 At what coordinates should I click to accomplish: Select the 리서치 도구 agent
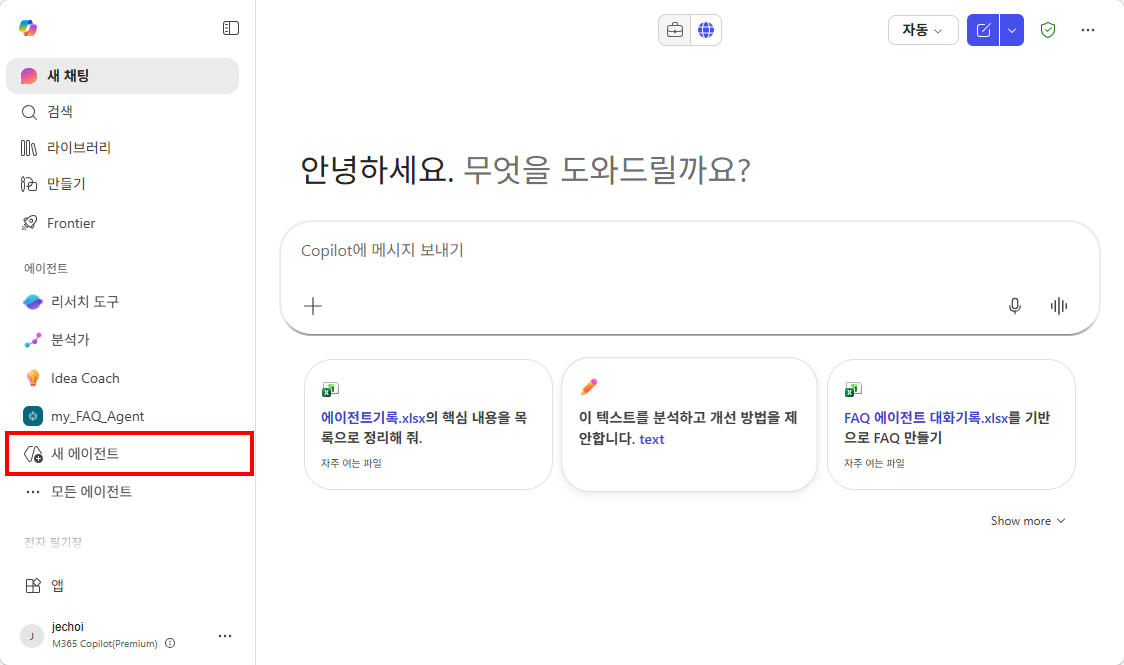click(123, 302)
